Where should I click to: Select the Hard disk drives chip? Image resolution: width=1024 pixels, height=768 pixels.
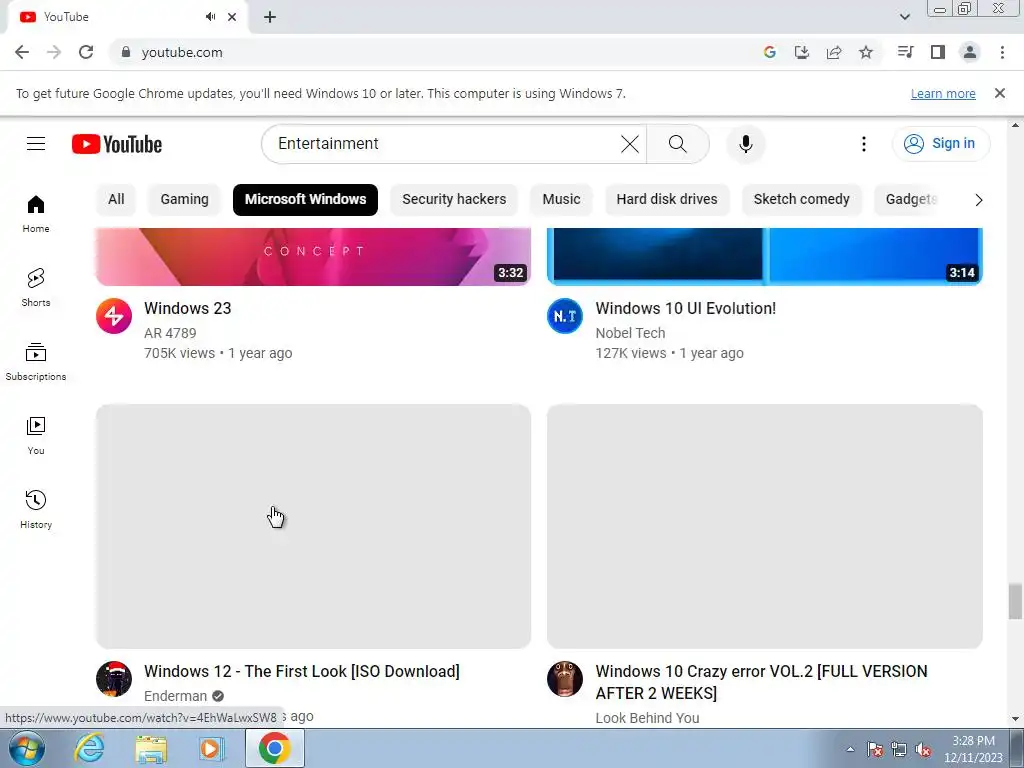pos(667,200)
